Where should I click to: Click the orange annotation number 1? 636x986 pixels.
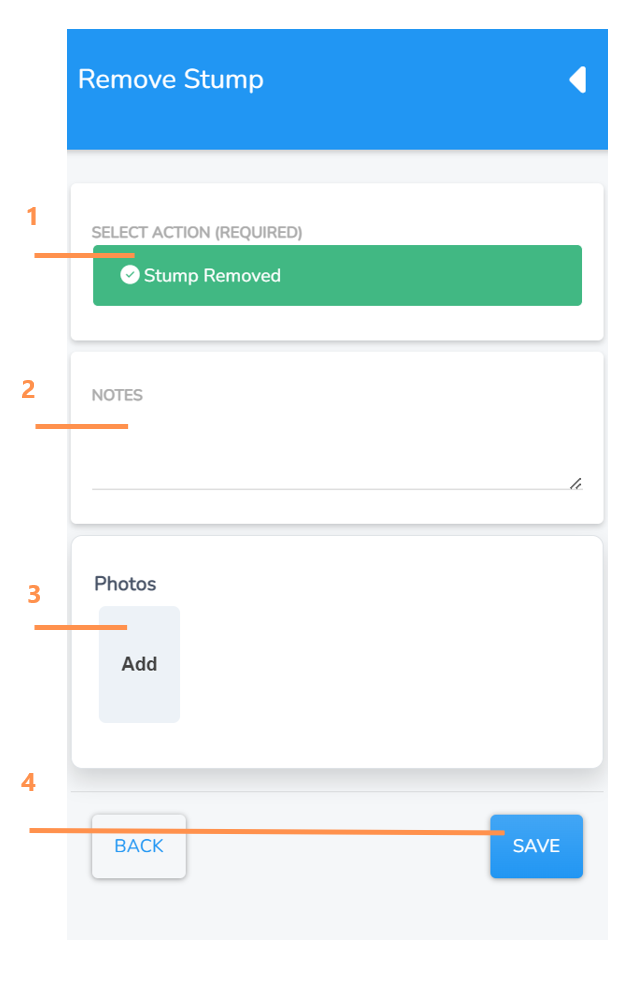tap(32, 216)
